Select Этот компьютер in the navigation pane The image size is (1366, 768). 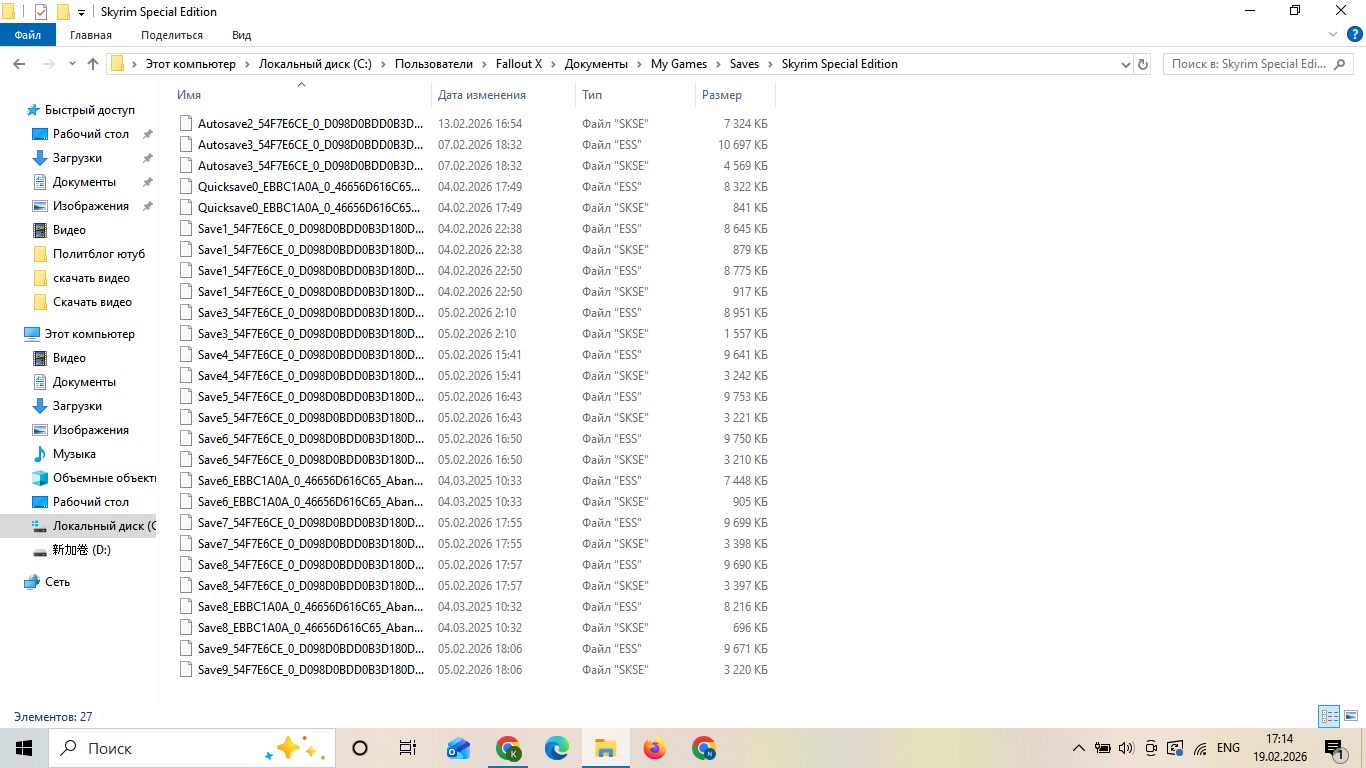pyautogui.click(x=89, y=334)
